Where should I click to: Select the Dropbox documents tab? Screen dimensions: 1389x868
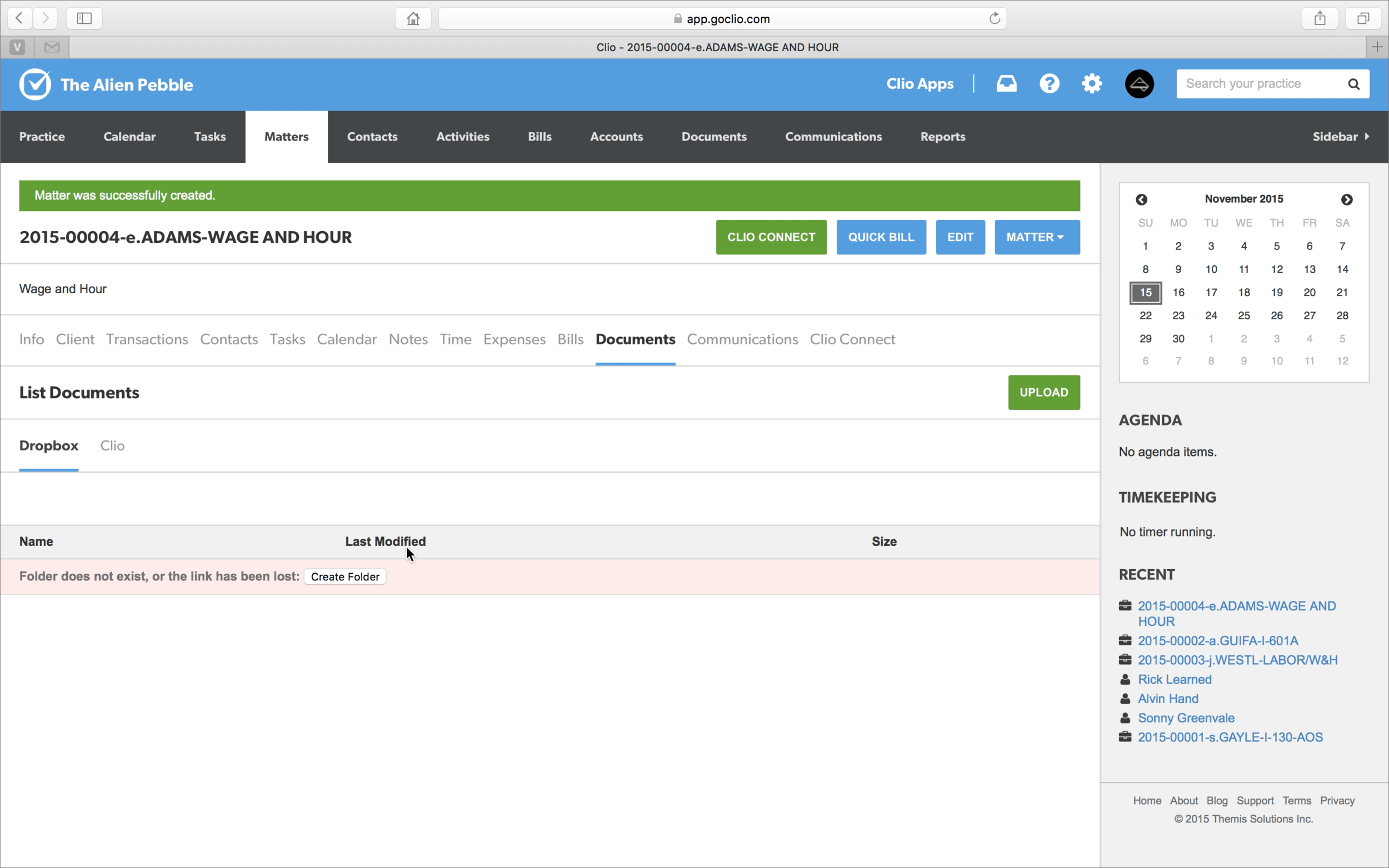pos(49,445)
